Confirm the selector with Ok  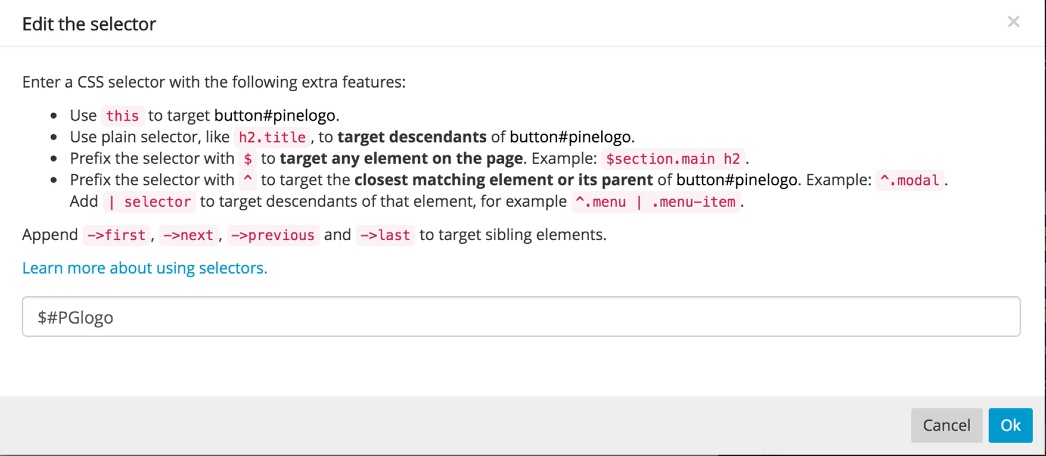tap(1011, 425)
